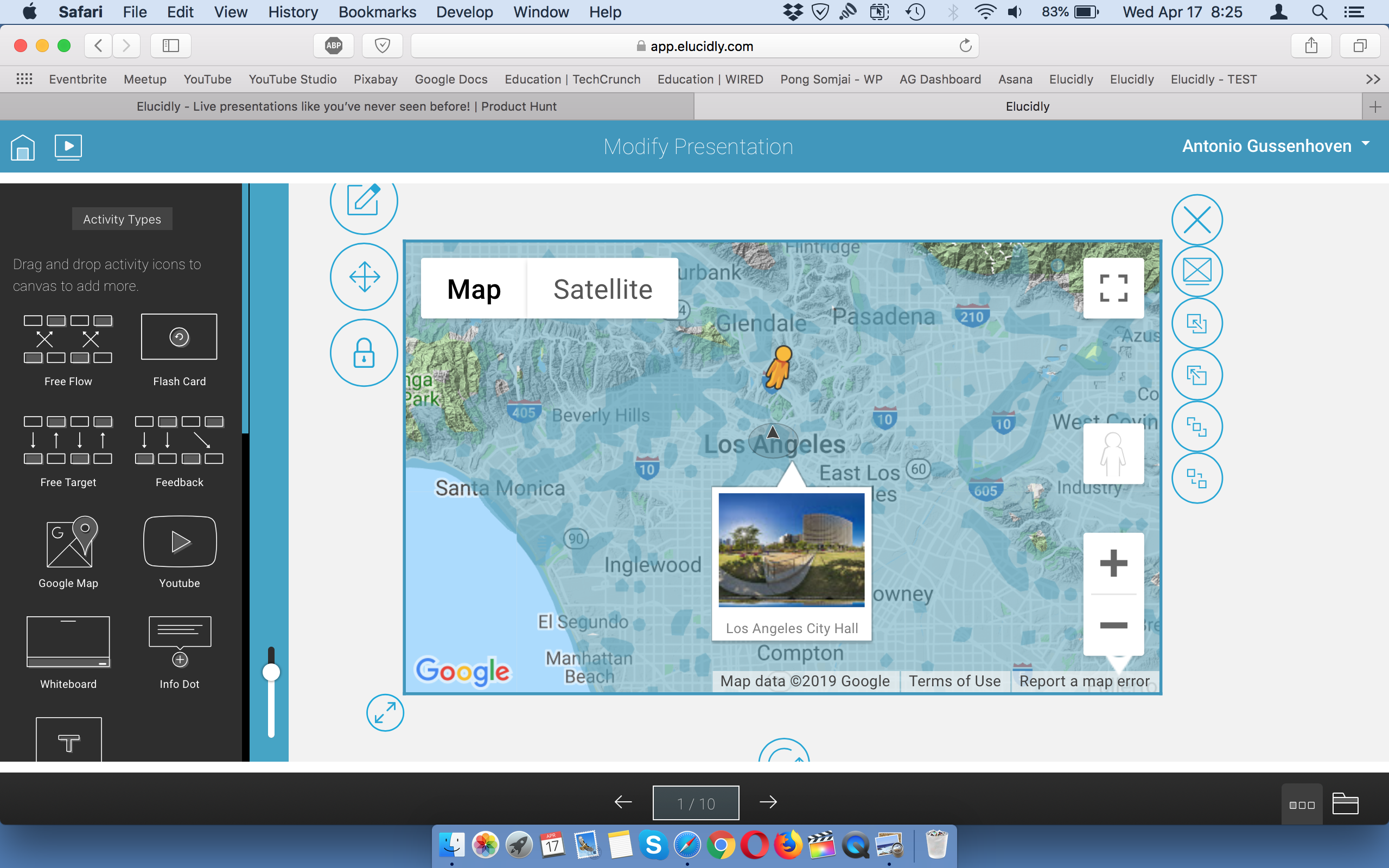This screenshot has height=868, width=1389.
Task: Expand the folder panel icon in bottom bar
Action: click(x=1345, y=803)
